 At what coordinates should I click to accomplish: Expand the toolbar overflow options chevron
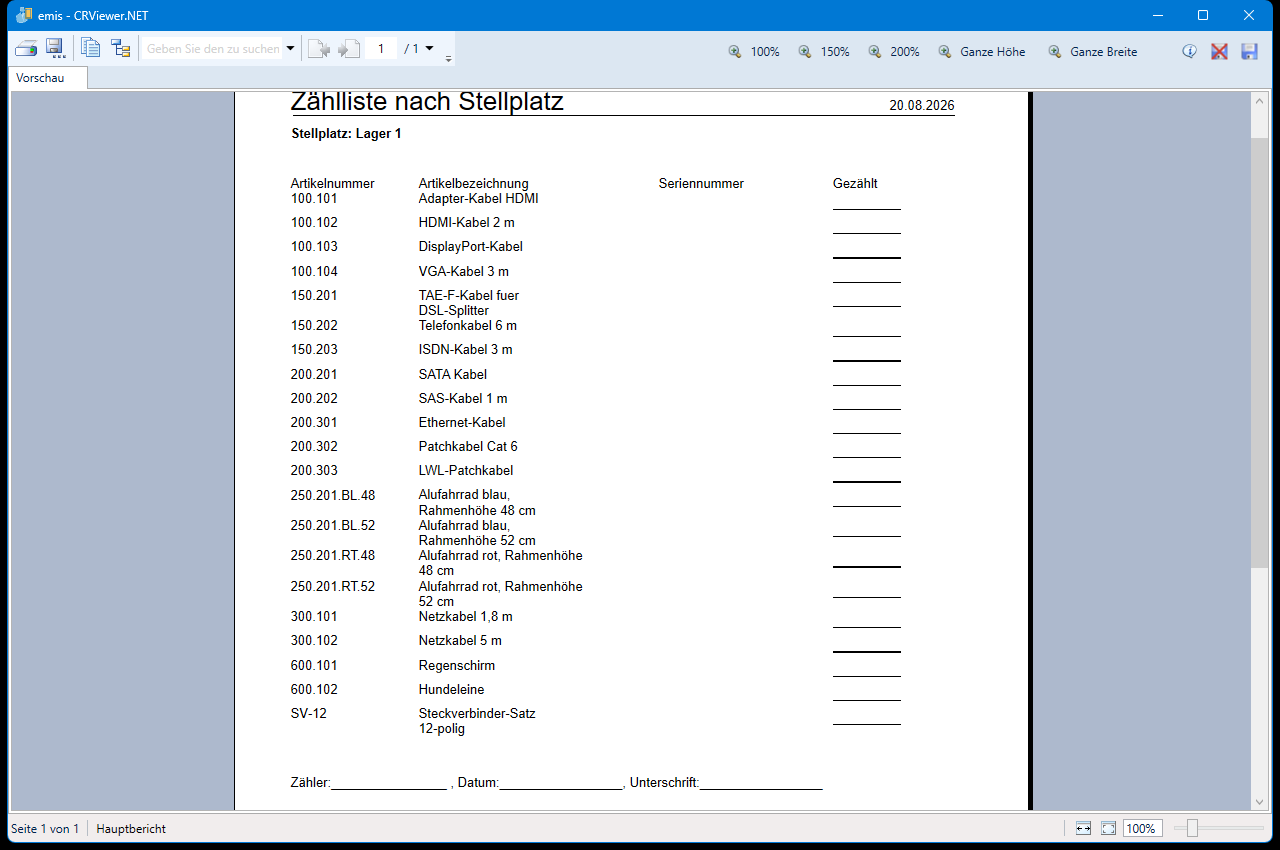coord(448,59)
